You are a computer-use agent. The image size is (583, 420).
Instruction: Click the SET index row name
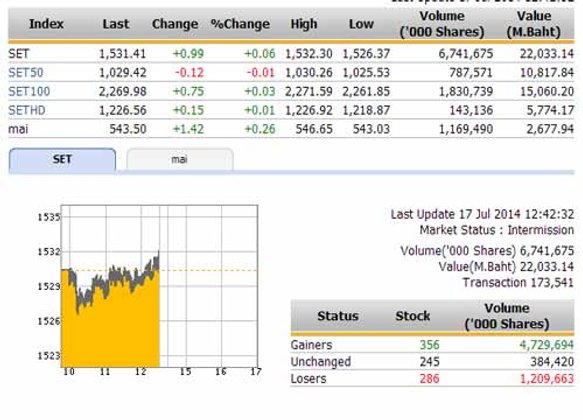[19, 54]
